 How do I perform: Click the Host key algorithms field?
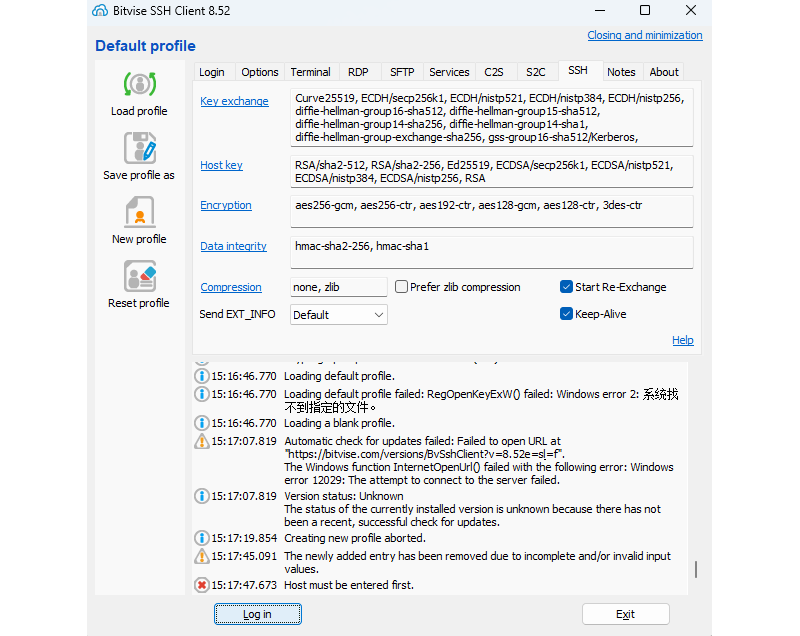[492, 171]
